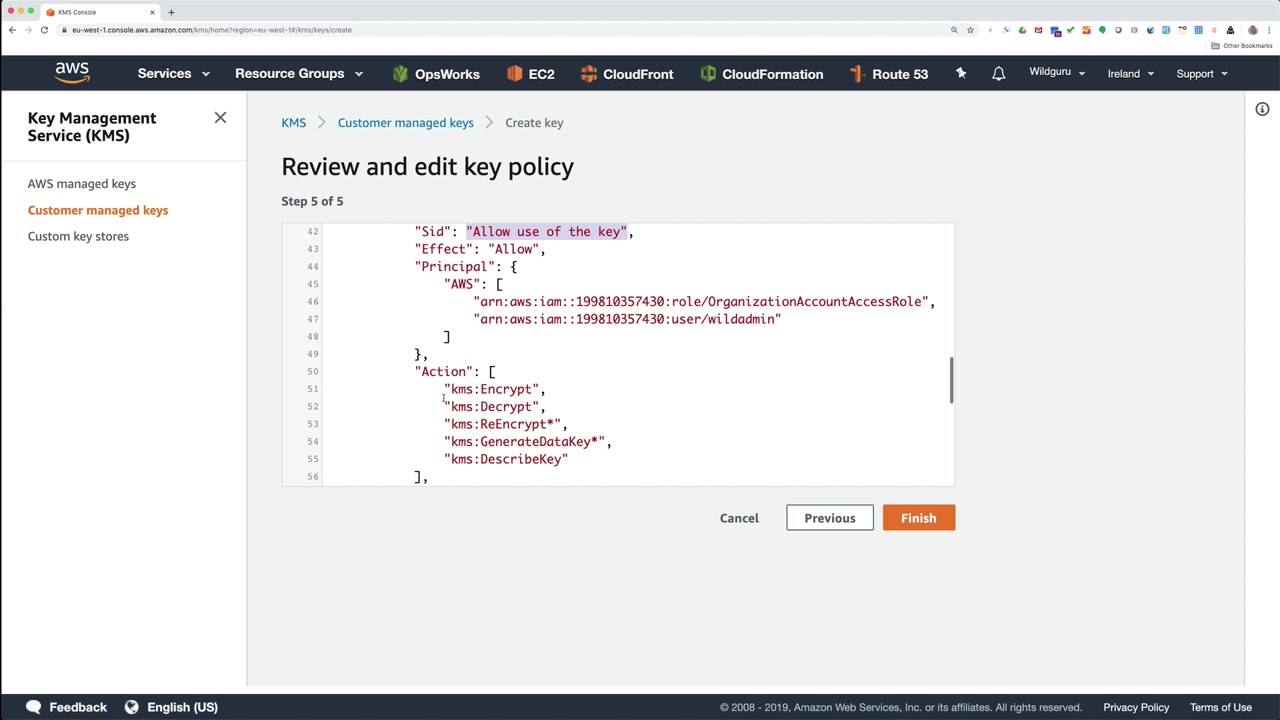Click the Previous button
Screen dimensions: 1280x720
point(829,518)
